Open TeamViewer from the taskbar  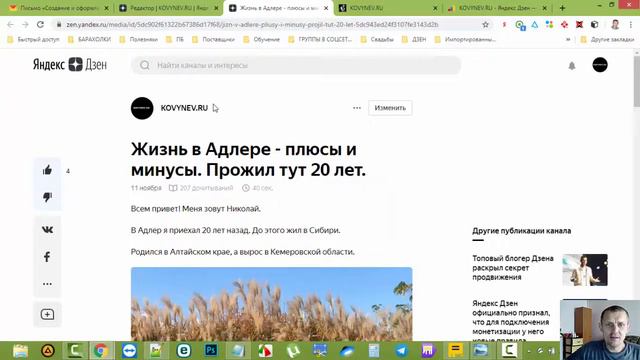(x=129, y=351)
